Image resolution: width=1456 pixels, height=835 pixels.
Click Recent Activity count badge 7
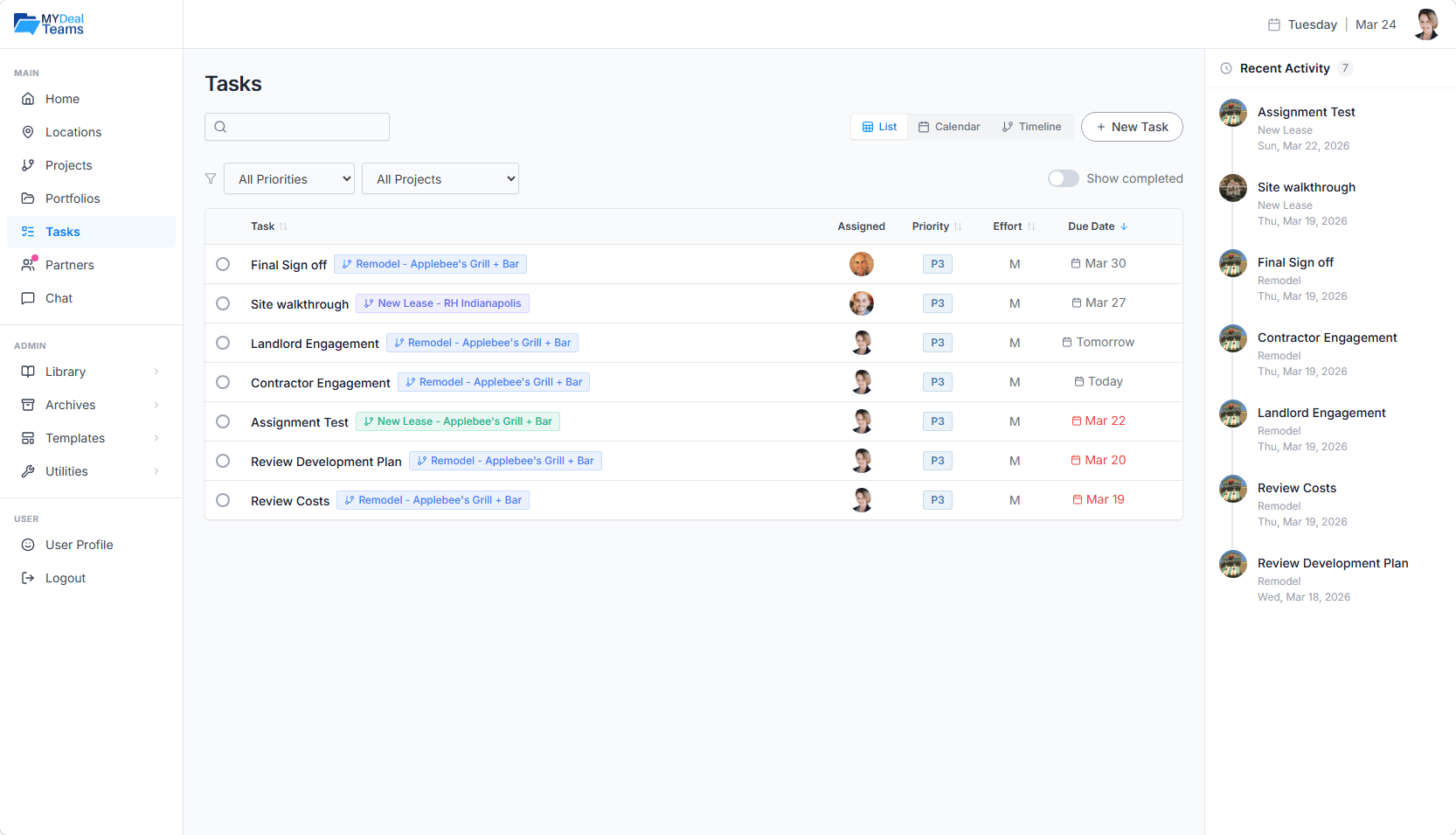click(1345, 68)
